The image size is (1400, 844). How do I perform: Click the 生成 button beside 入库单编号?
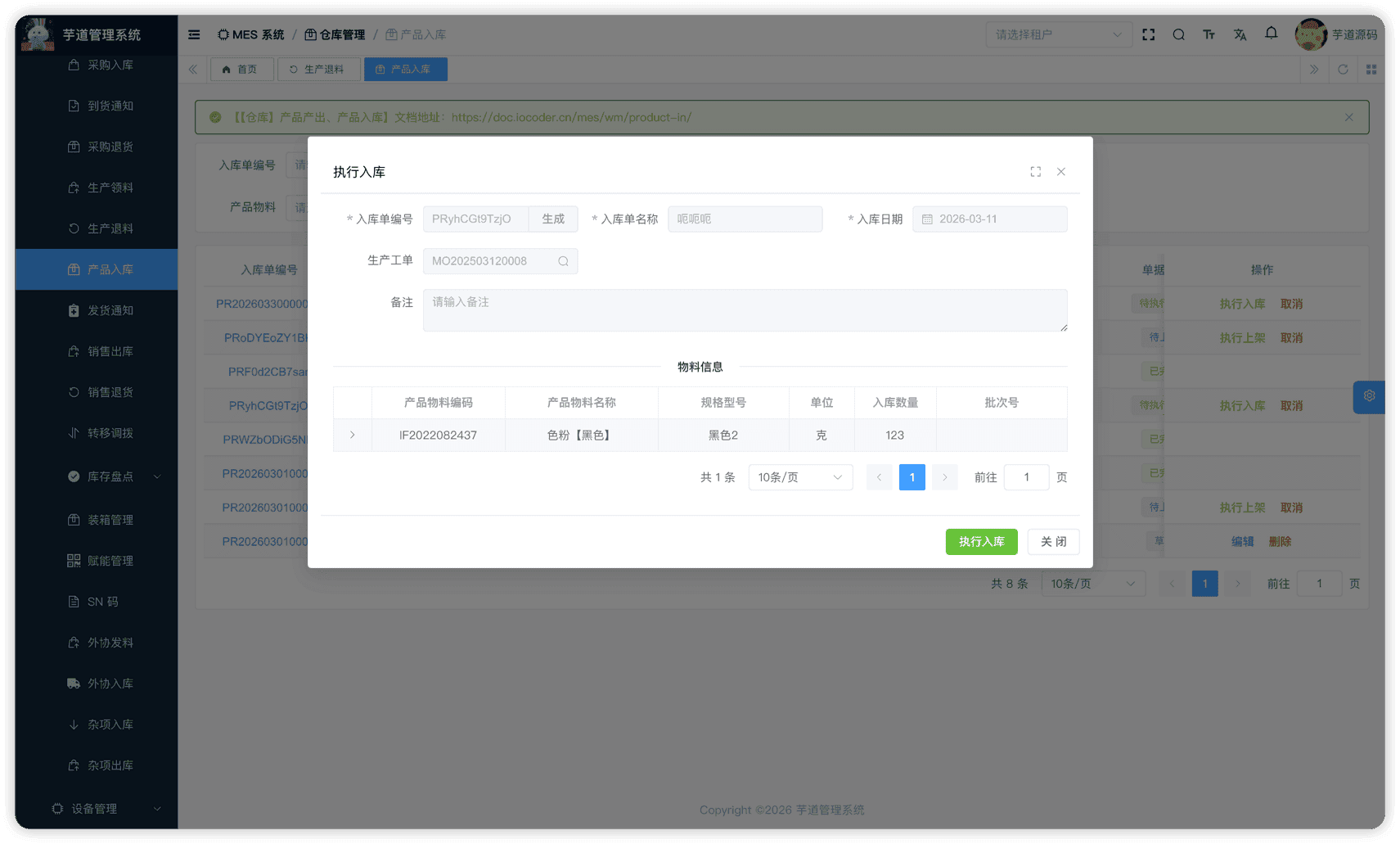553,219
